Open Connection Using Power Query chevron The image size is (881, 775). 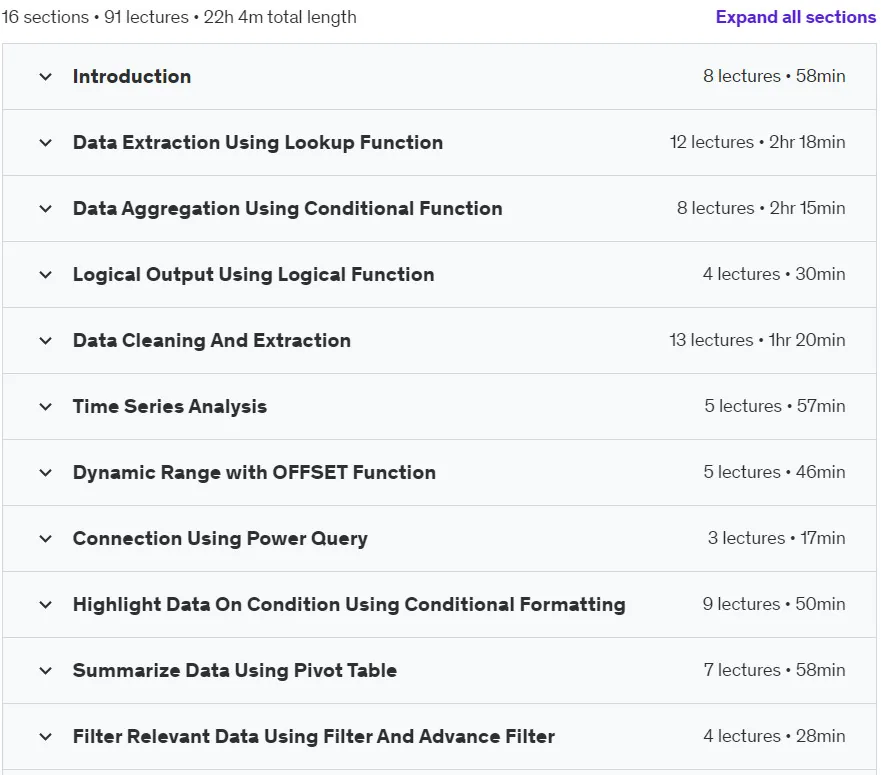(46, 538)
